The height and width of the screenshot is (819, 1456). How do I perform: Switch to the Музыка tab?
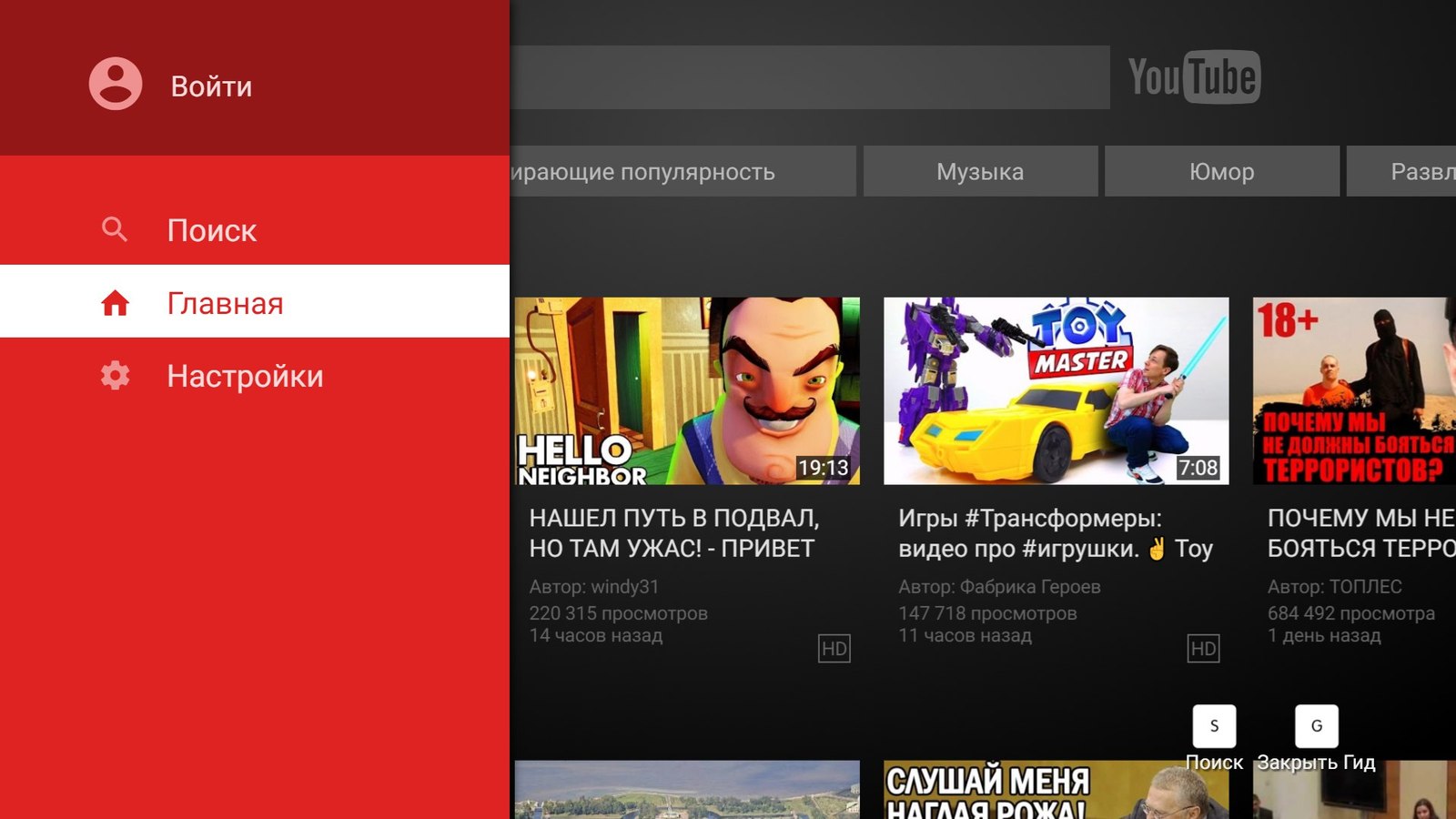click(980, 171)
